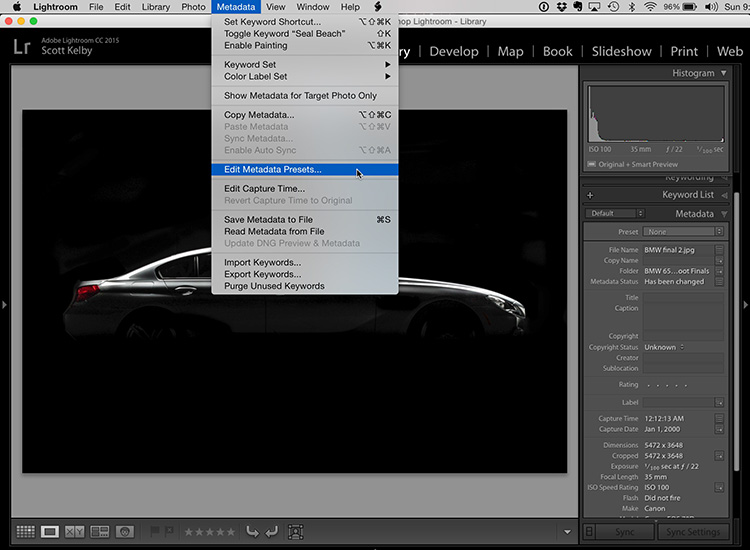Screen dimensions: 750x550
Task: Choose Edit Metadata Presets from the menu
Action: [305, 169]
